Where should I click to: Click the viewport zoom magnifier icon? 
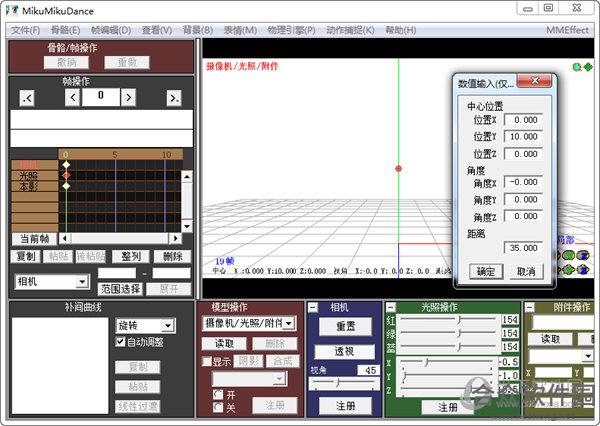click(x=576, y=67)
